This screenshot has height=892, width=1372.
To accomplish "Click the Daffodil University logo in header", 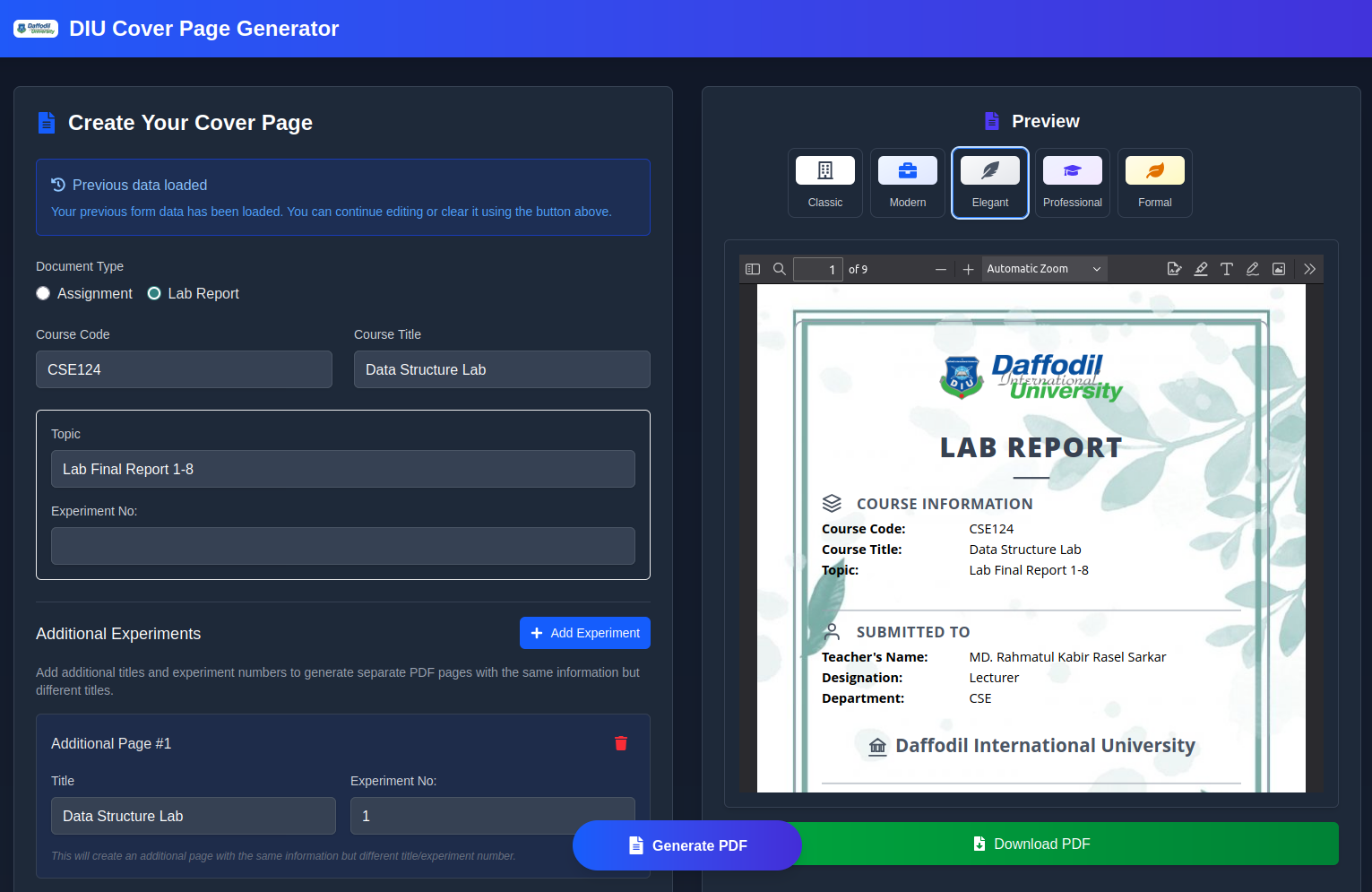I will (36, 29).
